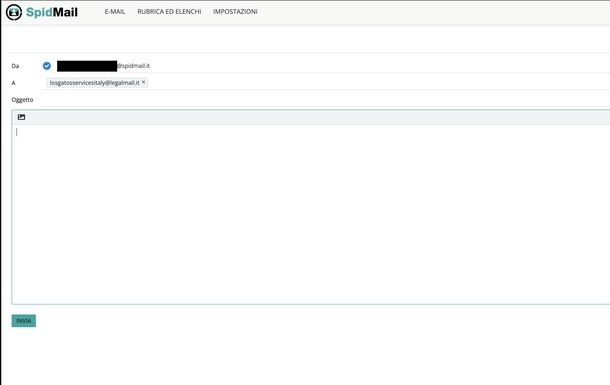The image size is (610, 385).
Task: Click the Oggetto label
Action: [22, 100]
